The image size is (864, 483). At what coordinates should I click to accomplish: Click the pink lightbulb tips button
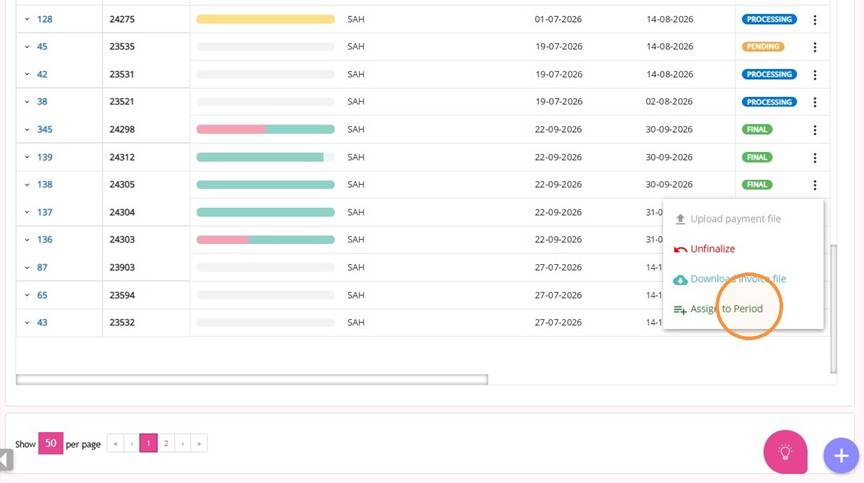[x=785, y=452]
